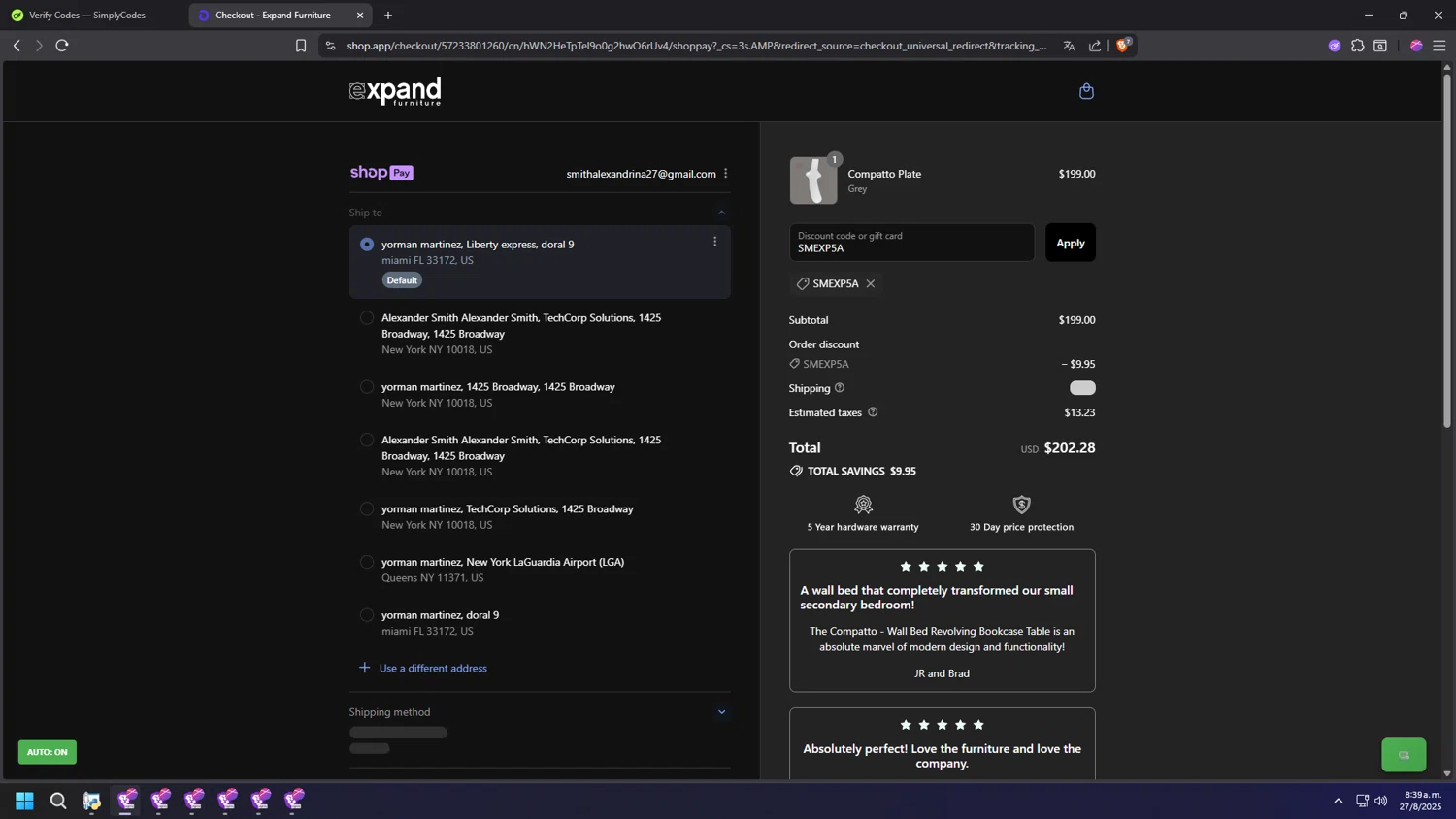The image size is (1456, 819).
Task: Bookmark this page icon
Action: point(301,46)
